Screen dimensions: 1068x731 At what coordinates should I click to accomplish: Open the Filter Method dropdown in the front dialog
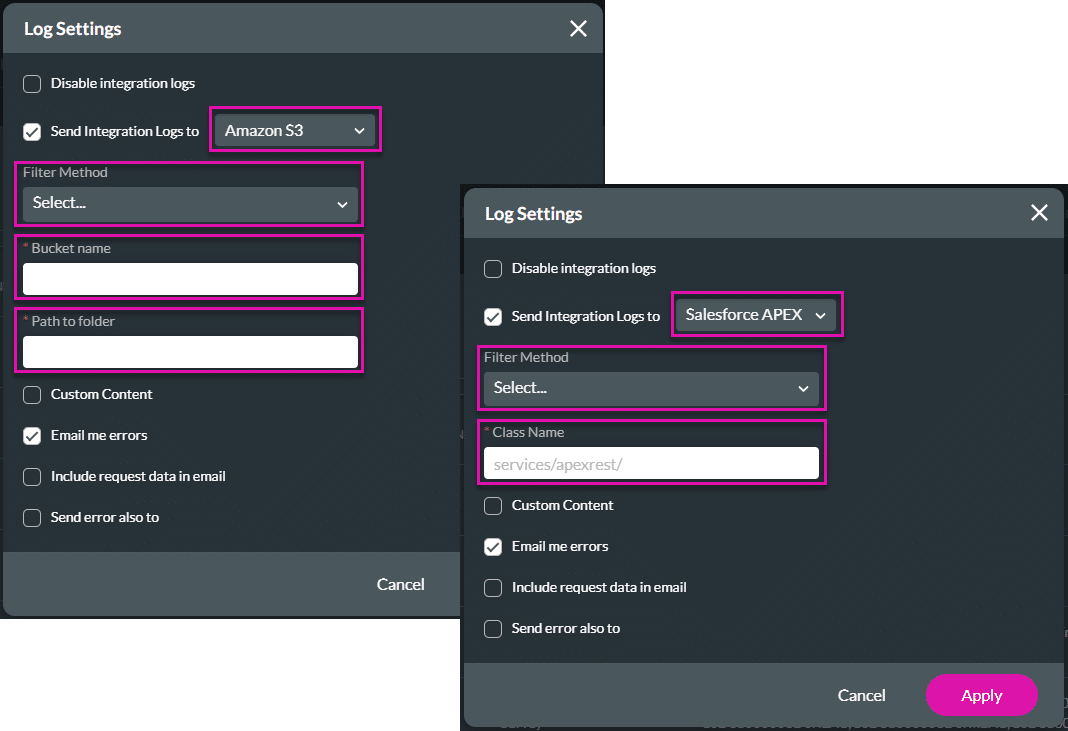(x=651, y=387)
